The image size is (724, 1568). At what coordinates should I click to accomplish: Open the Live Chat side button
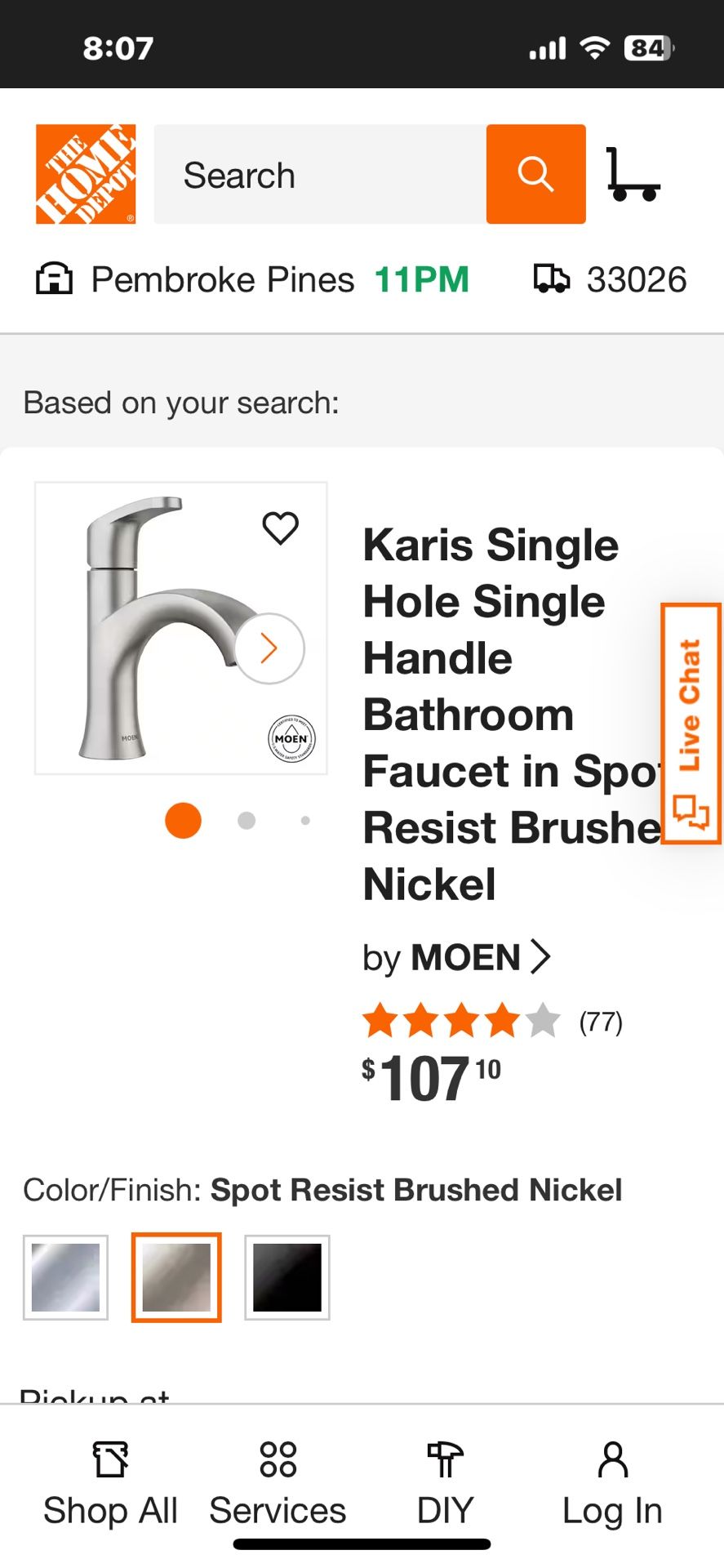(691, 724)
